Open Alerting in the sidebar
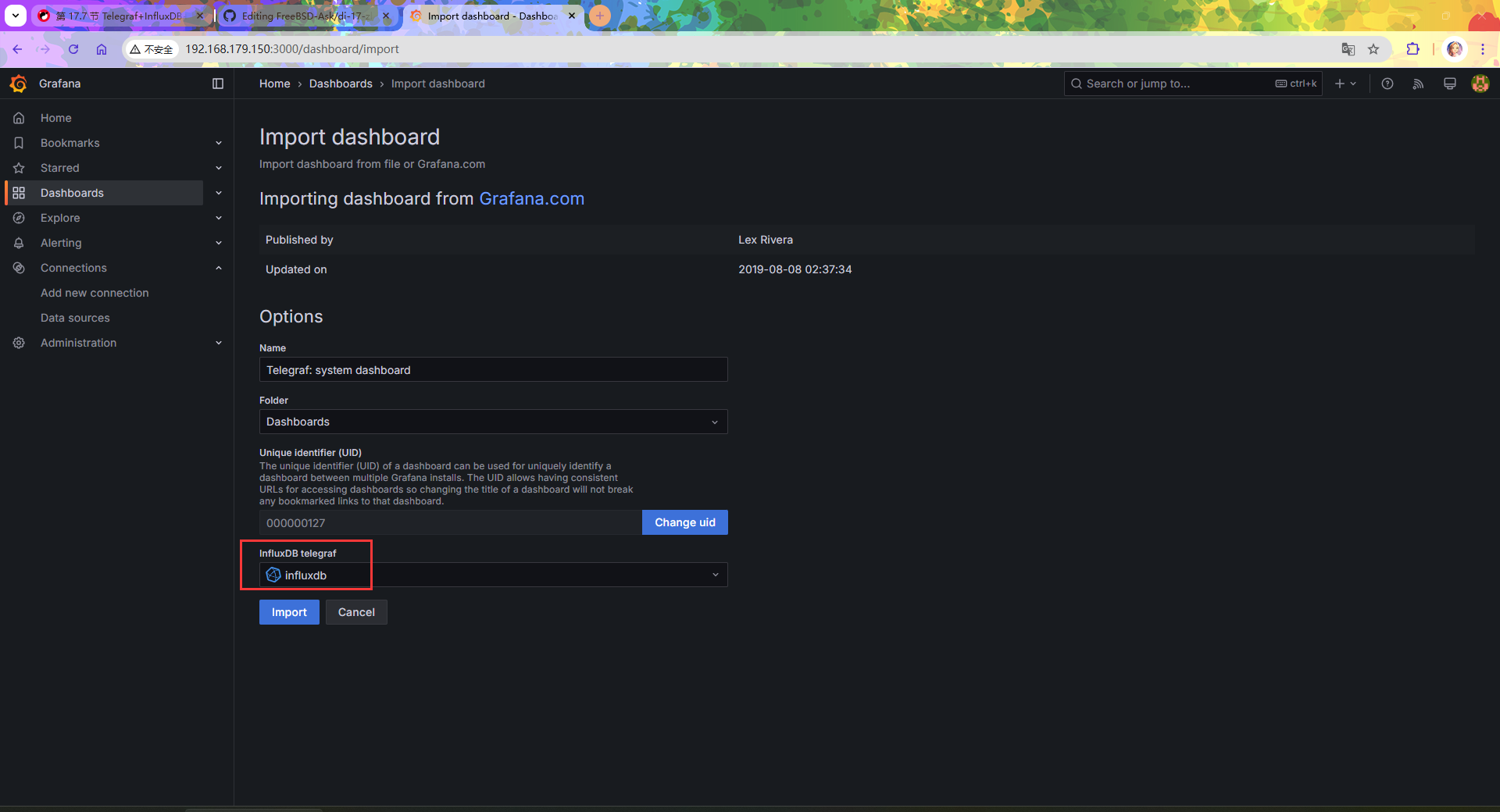 (x=61, y=243)
